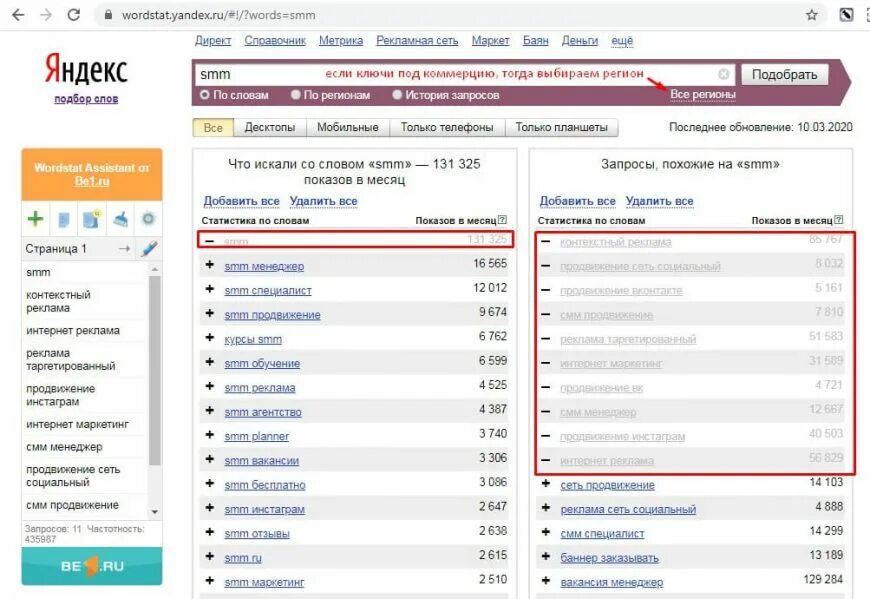Click the pencil rename icon beside Страница 1
The height and width of the screenshot is (599, 870).
coord(149,248)
